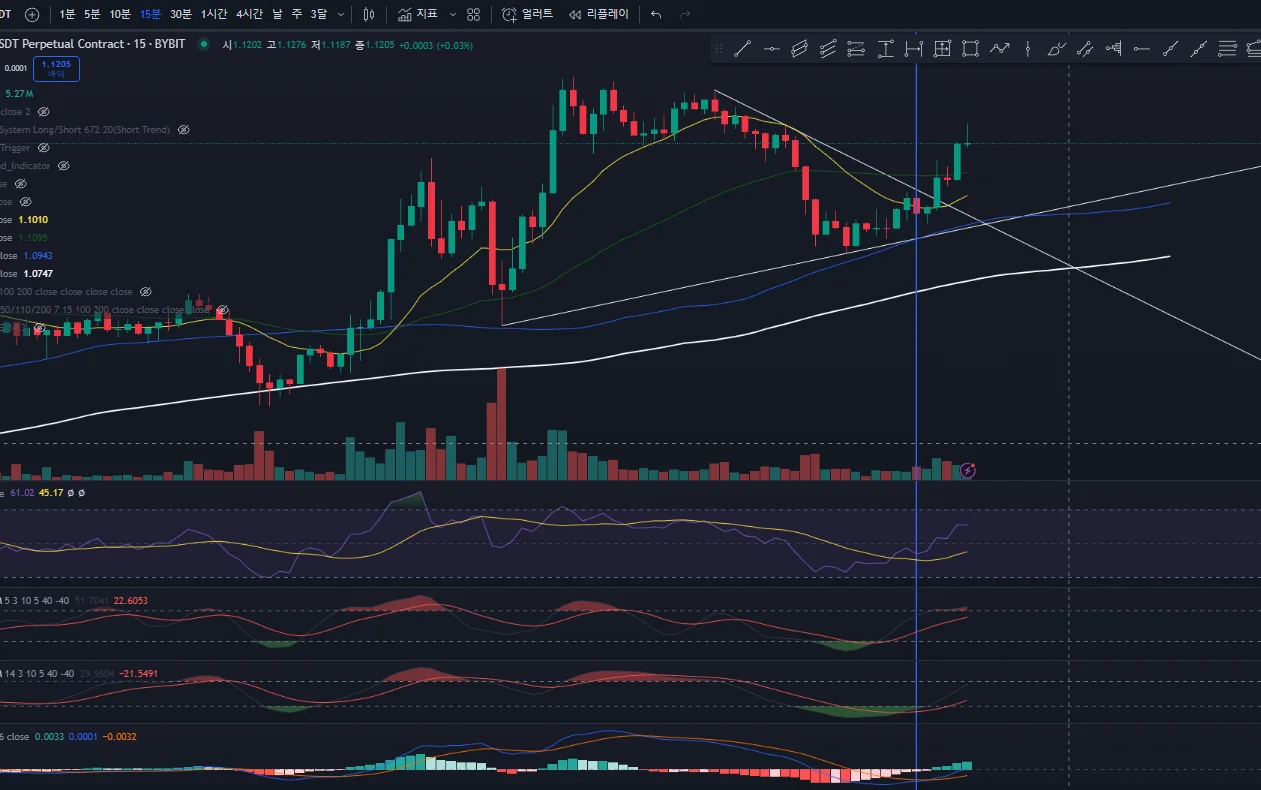Select the Date Range measuring tool
Viewport: 1261px width, 790px height.
pyautogui.click(x=913, y=48)
